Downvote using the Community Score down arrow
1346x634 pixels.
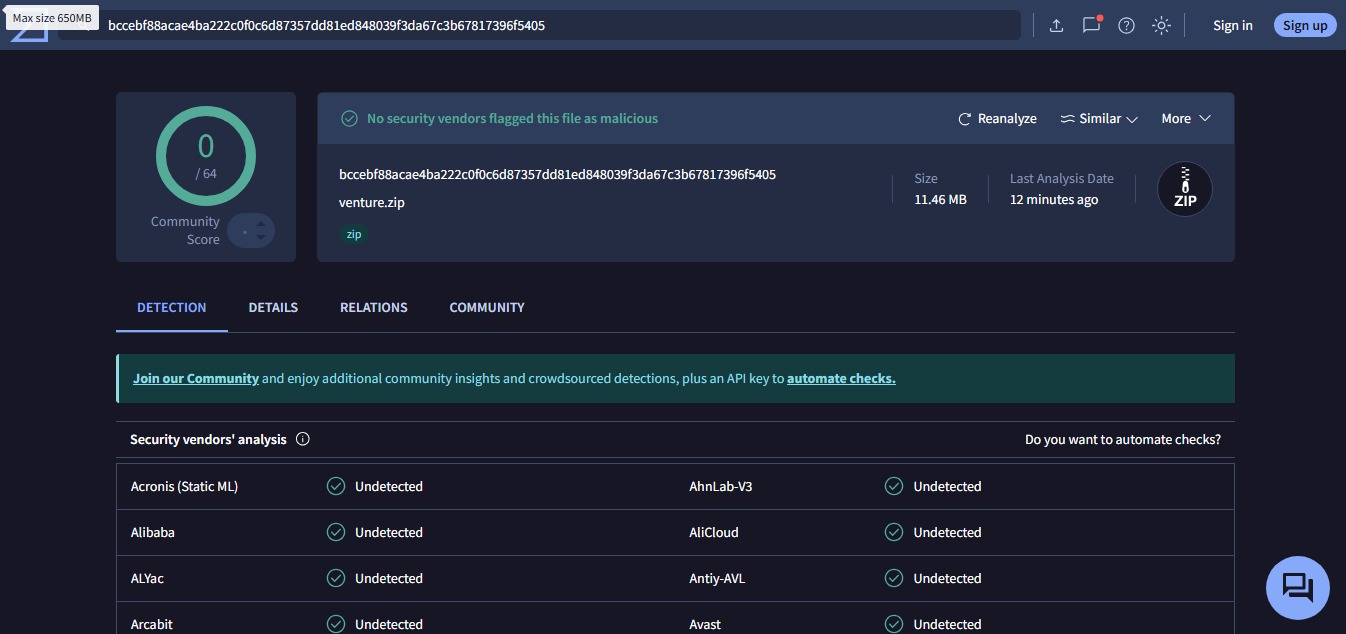coord(261,237)
